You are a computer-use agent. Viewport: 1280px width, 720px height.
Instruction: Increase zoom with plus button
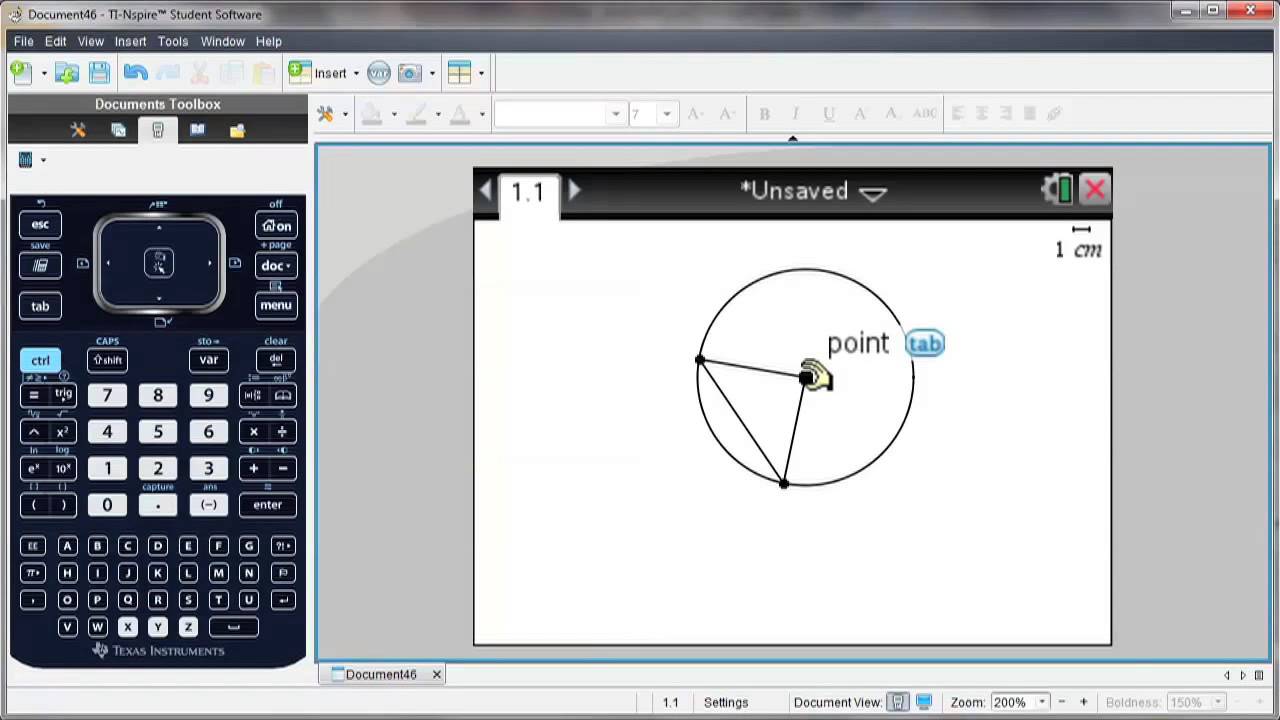[1083, 702]
